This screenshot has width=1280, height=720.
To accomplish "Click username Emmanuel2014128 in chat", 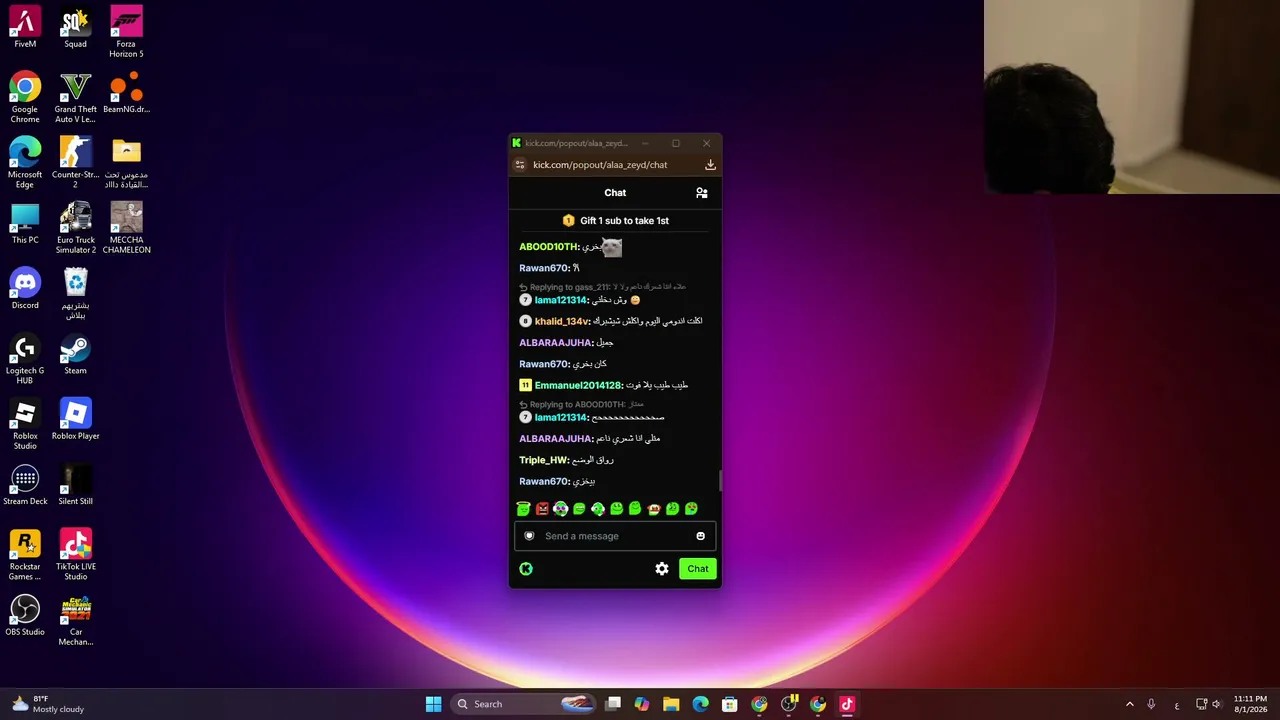I will [578, 385].
